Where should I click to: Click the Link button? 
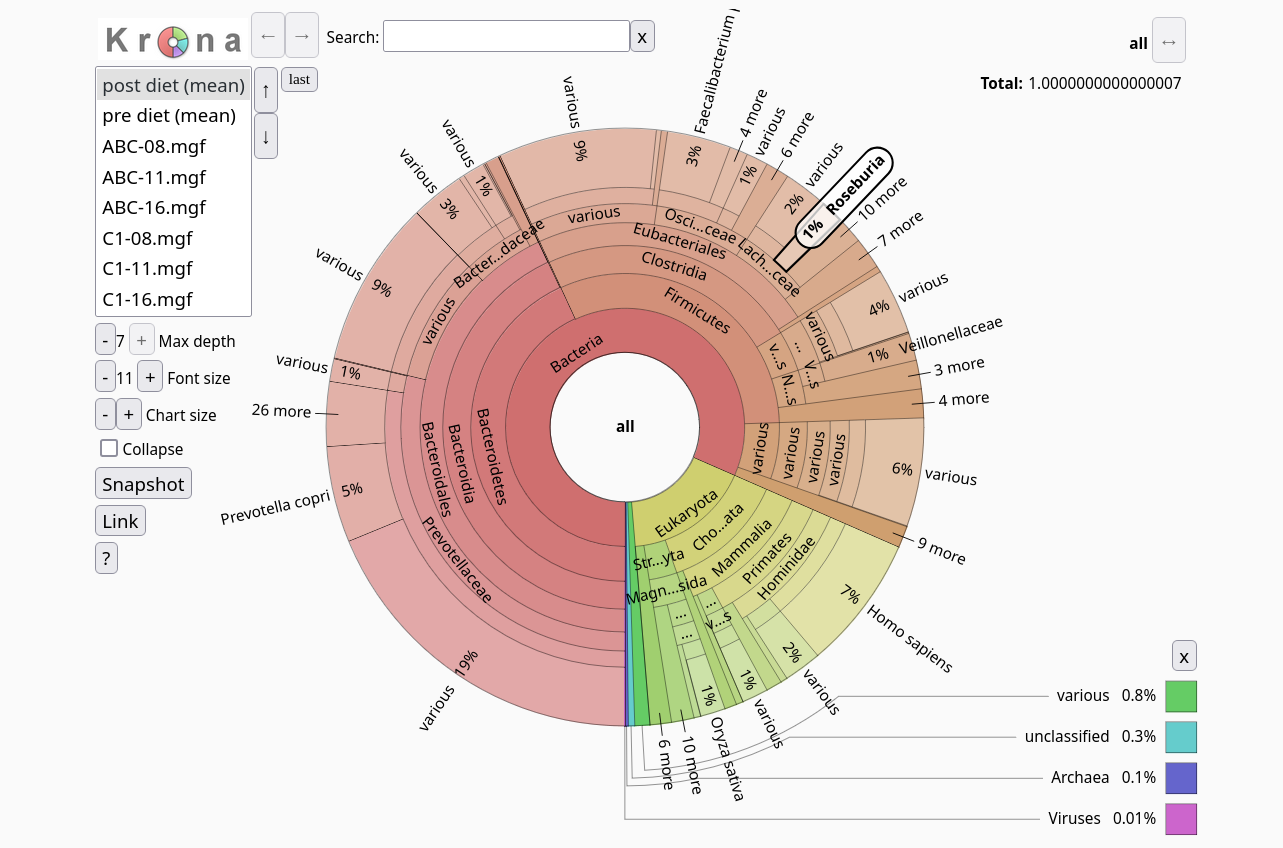pyautogui.click(x=120, y=521)
